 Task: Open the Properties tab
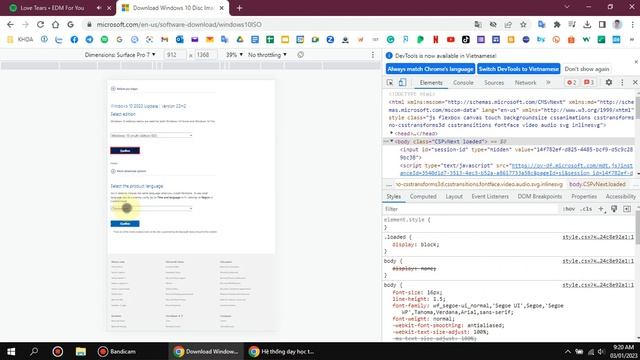[584, 196]
